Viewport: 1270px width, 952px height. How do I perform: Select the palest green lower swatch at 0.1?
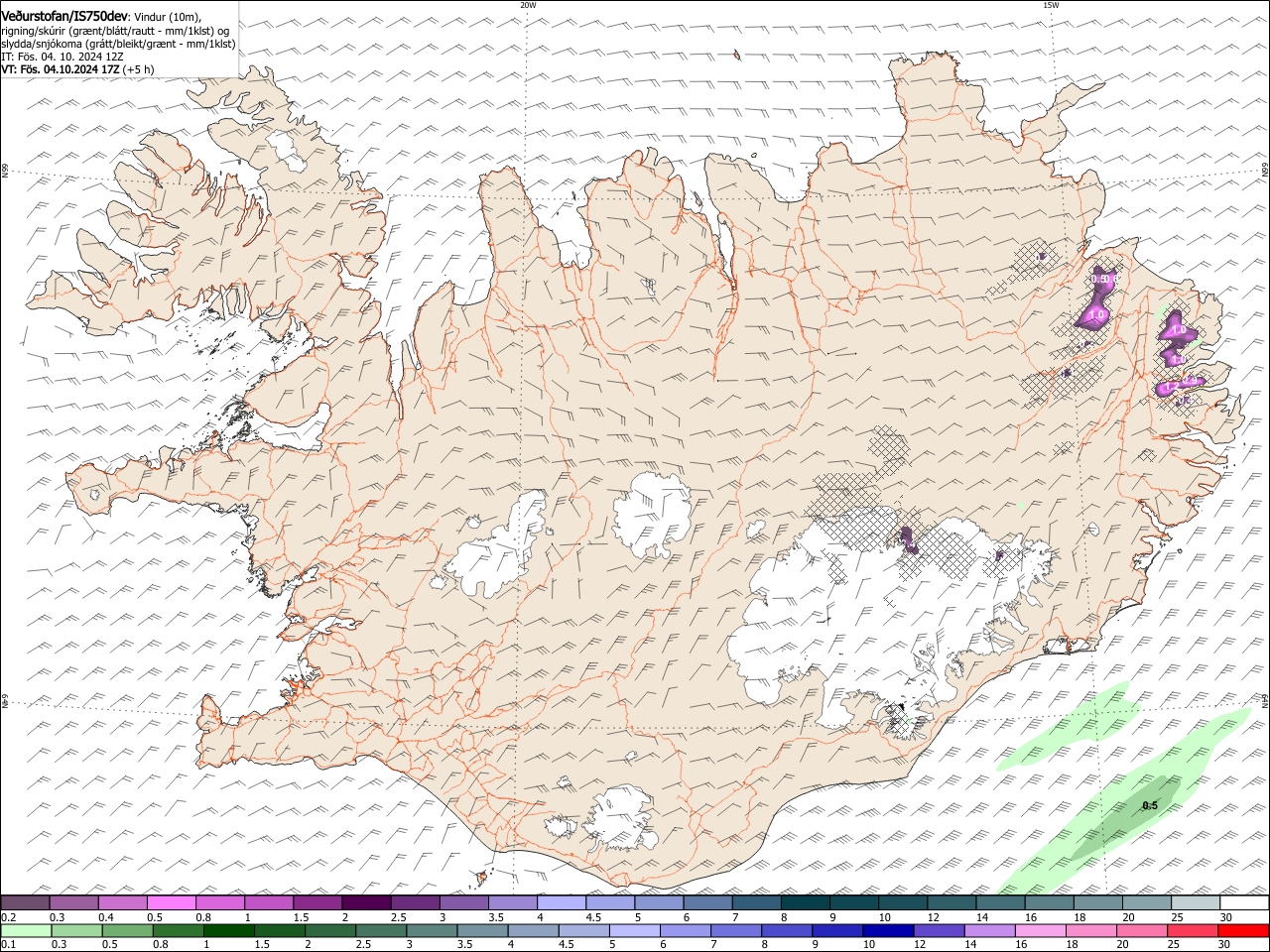pos(26,931)
